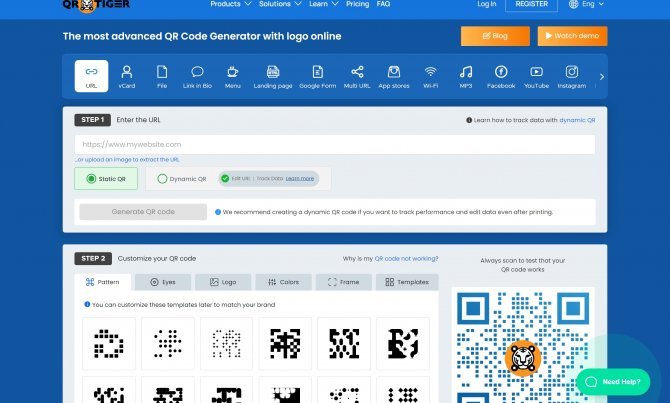Choose the Instagram QR type icon

(x=572, y=71)
